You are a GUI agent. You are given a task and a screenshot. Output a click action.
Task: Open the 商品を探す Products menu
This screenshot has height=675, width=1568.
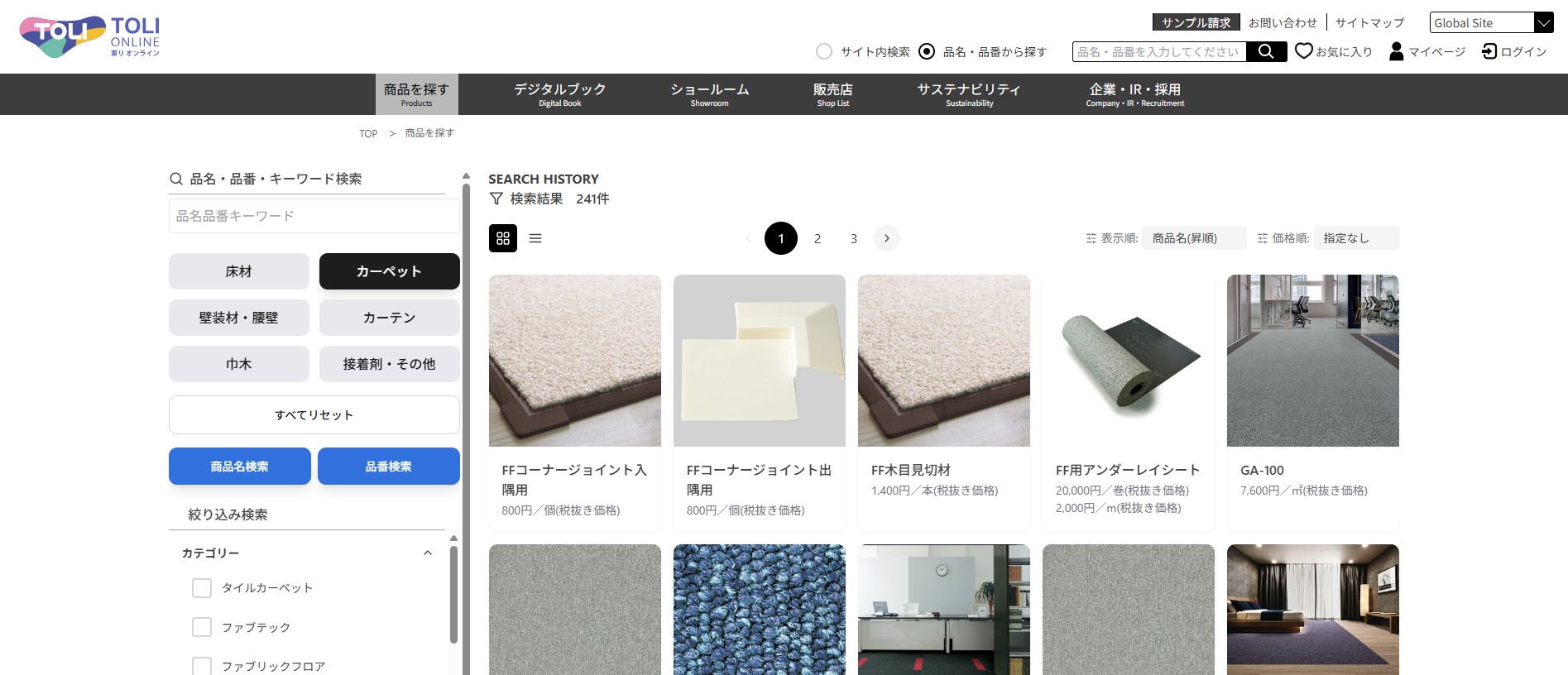pos(416,94)
